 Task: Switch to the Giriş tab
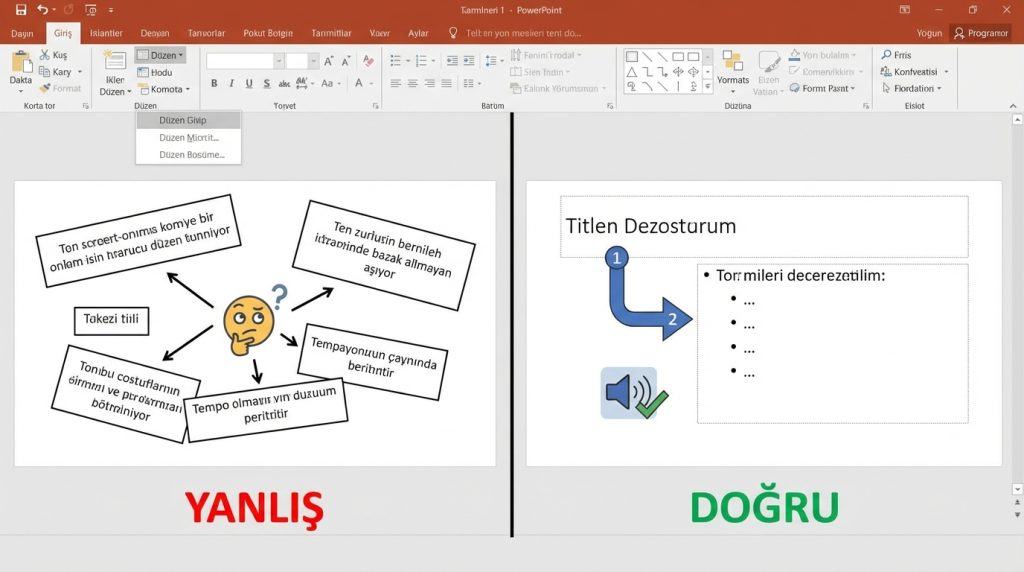coord(63,33)
